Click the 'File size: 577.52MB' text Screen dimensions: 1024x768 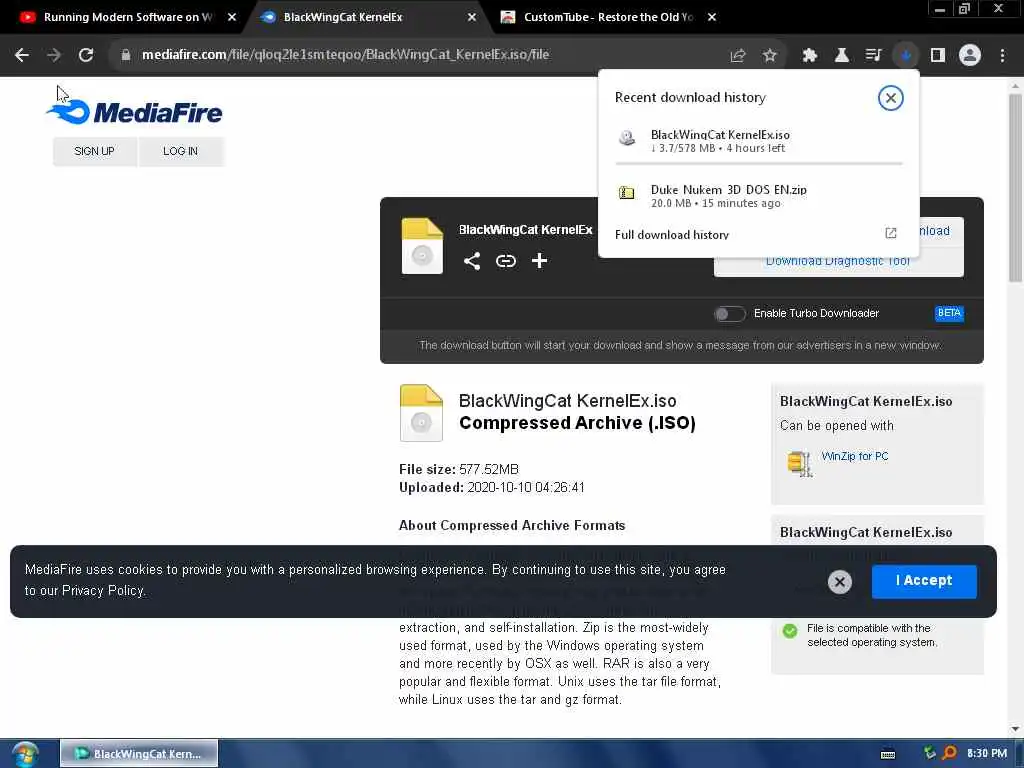pyautogui.click(x=459, y=470)
